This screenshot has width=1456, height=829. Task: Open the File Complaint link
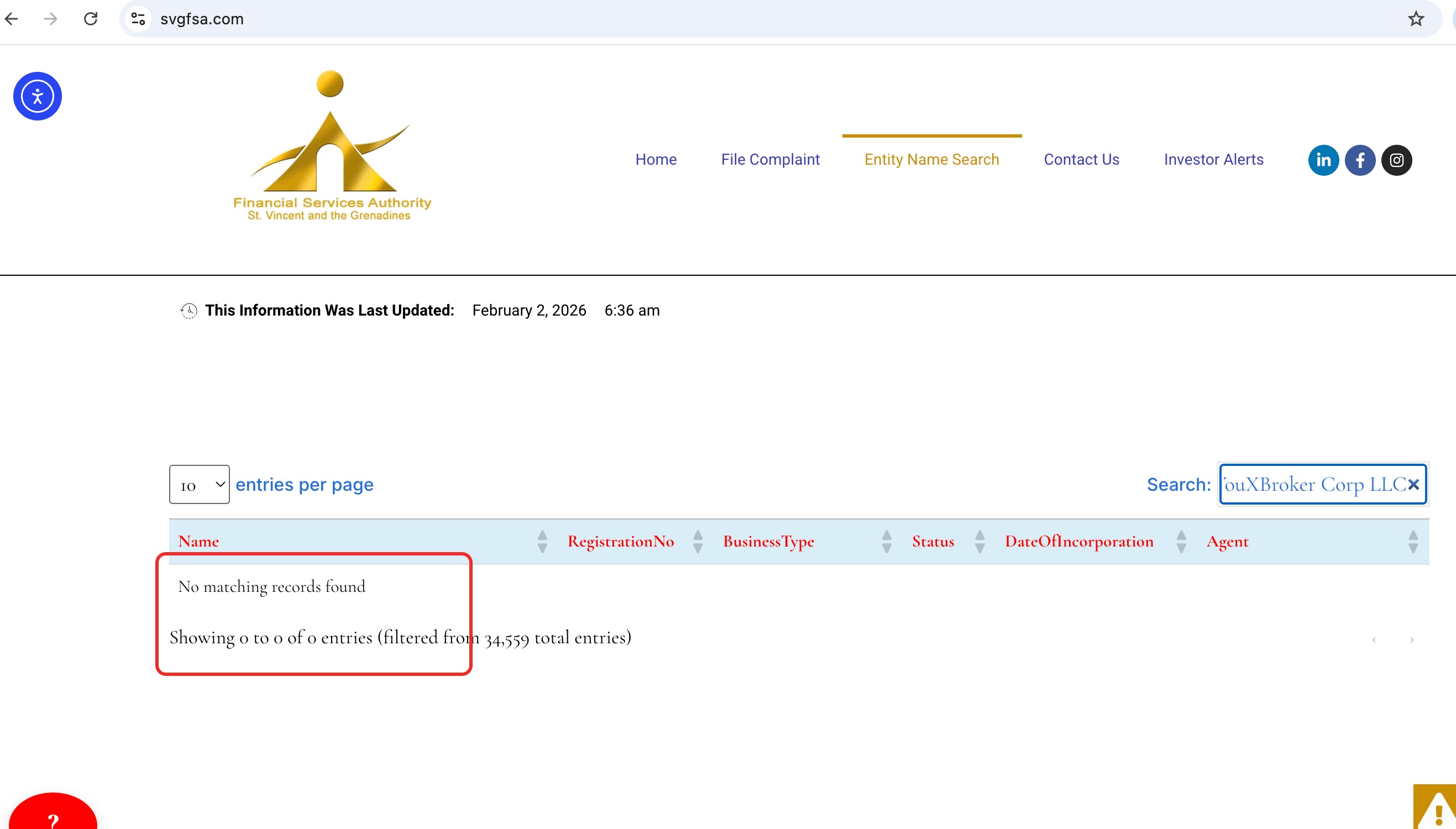770,159
